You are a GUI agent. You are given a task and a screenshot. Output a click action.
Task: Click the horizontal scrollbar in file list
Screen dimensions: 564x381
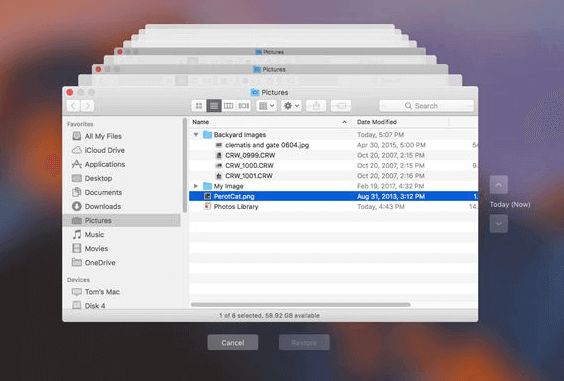301,305
